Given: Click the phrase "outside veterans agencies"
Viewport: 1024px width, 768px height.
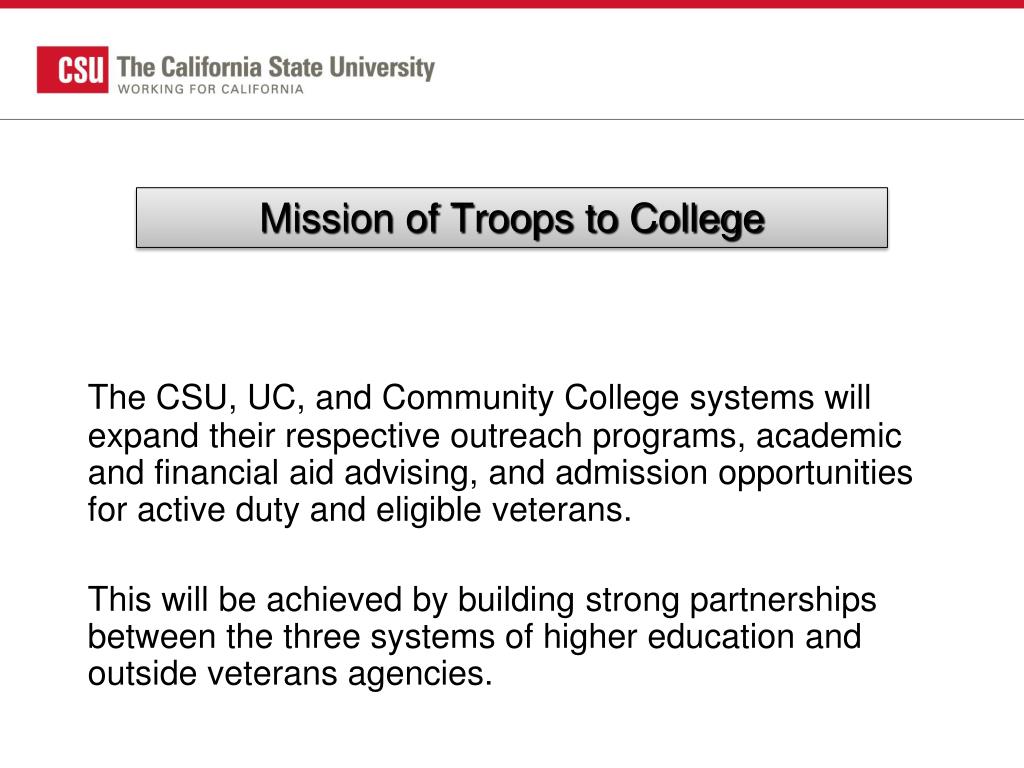Looking at the screenshot, I should pos(290,674).
